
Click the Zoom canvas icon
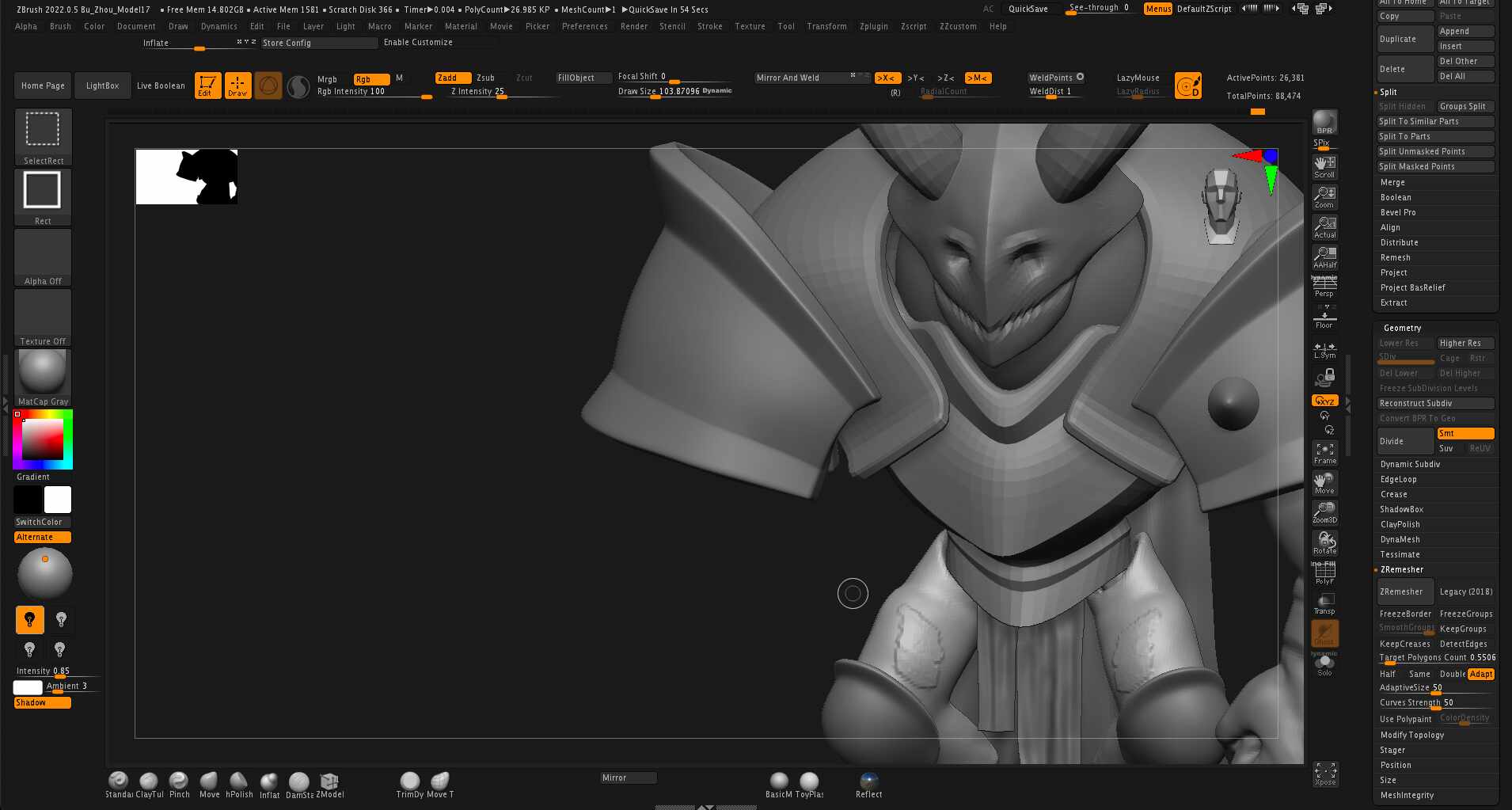tap(1324, 197)
